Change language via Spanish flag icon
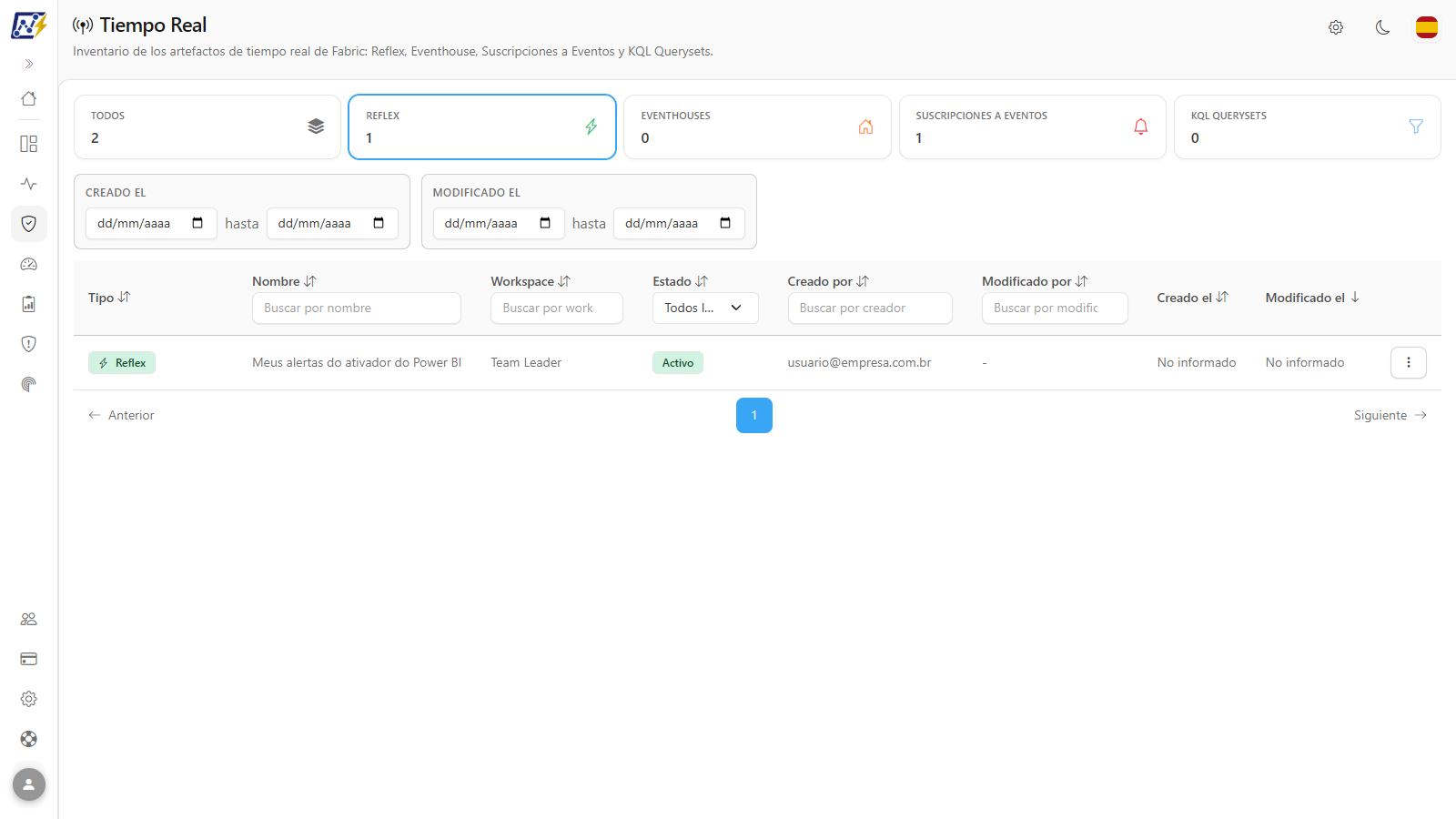1456x819 pixels. [x=1427, y=27]
